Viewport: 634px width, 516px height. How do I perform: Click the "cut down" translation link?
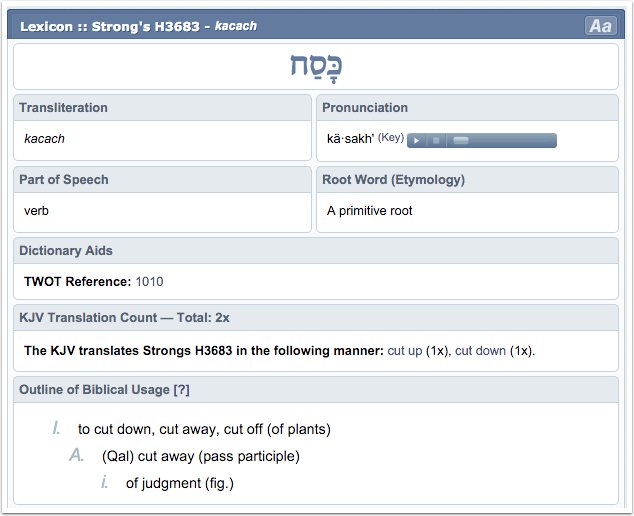pos(481,351)
